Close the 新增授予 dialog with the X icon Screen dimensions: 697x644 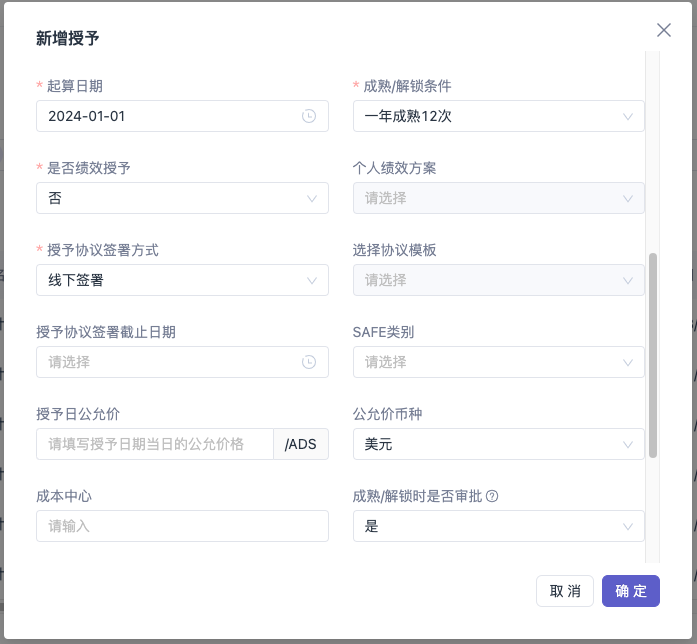(x=664, y=30)
